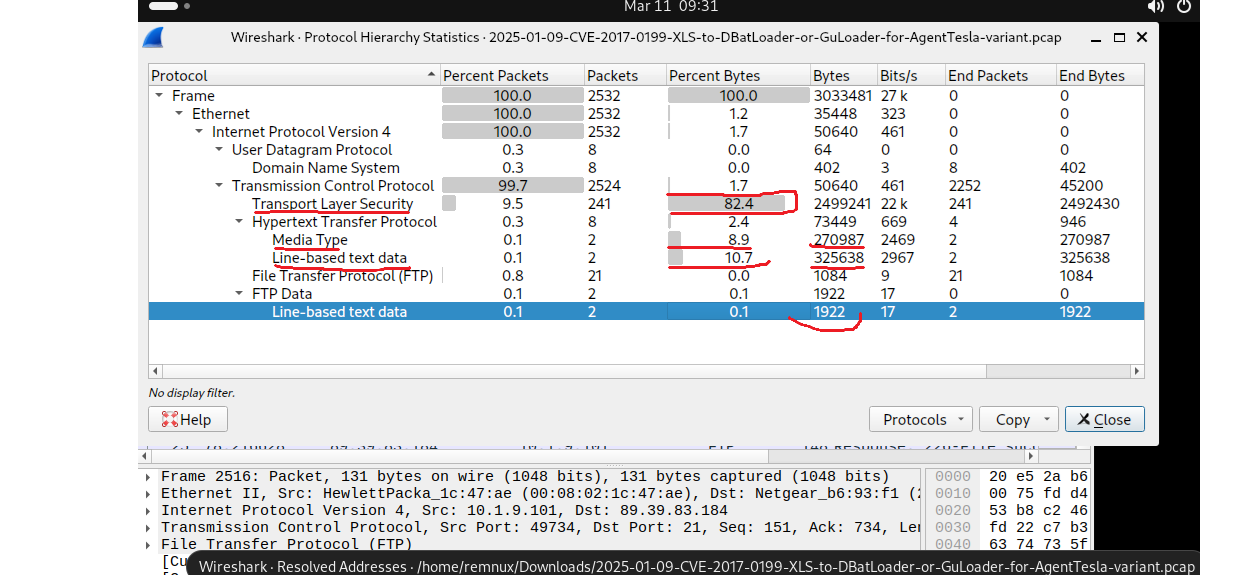Collapse the Transmission Control Protocol node

(x=219, y=186)
